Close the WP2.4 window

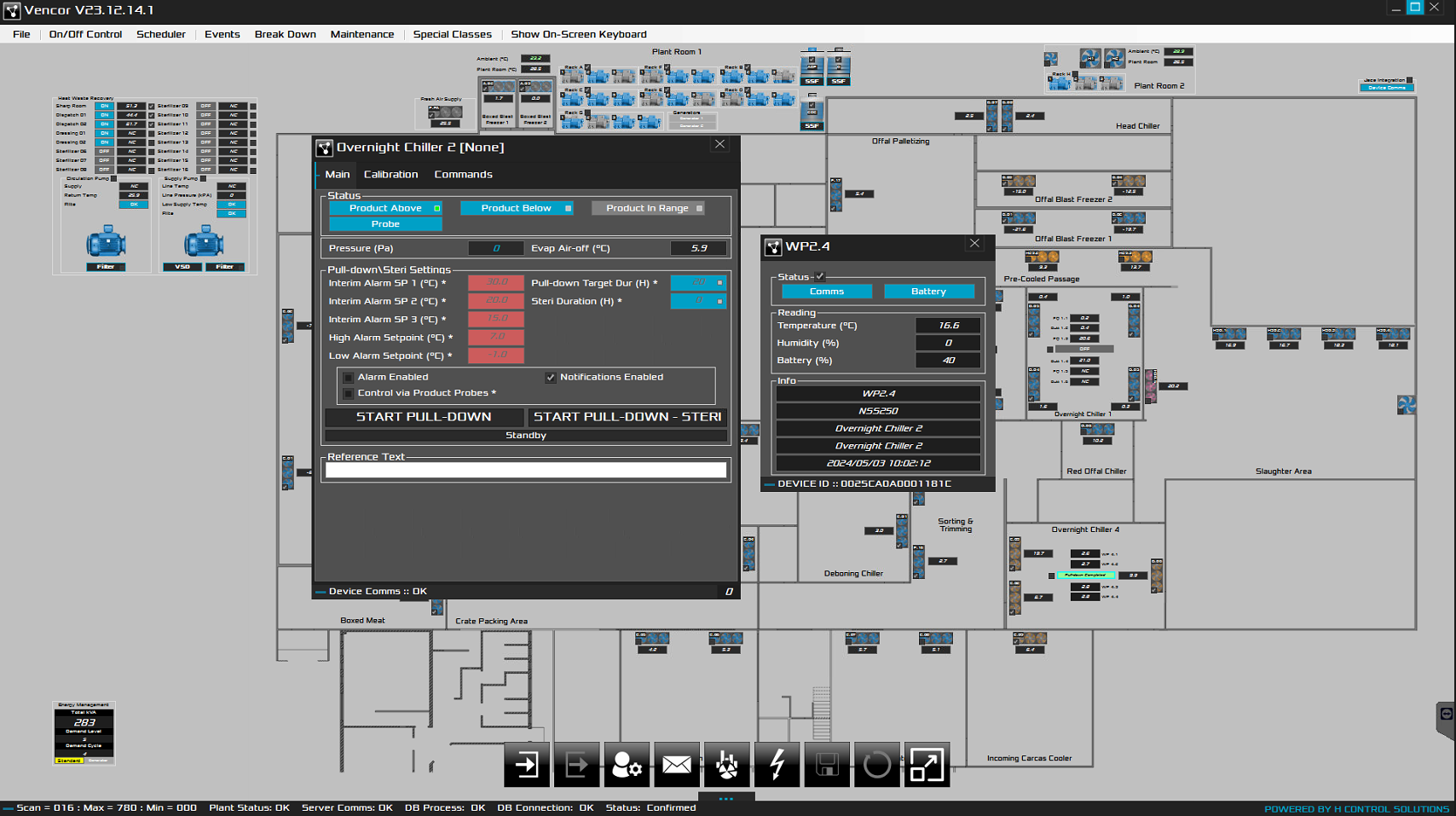[974, 244]
